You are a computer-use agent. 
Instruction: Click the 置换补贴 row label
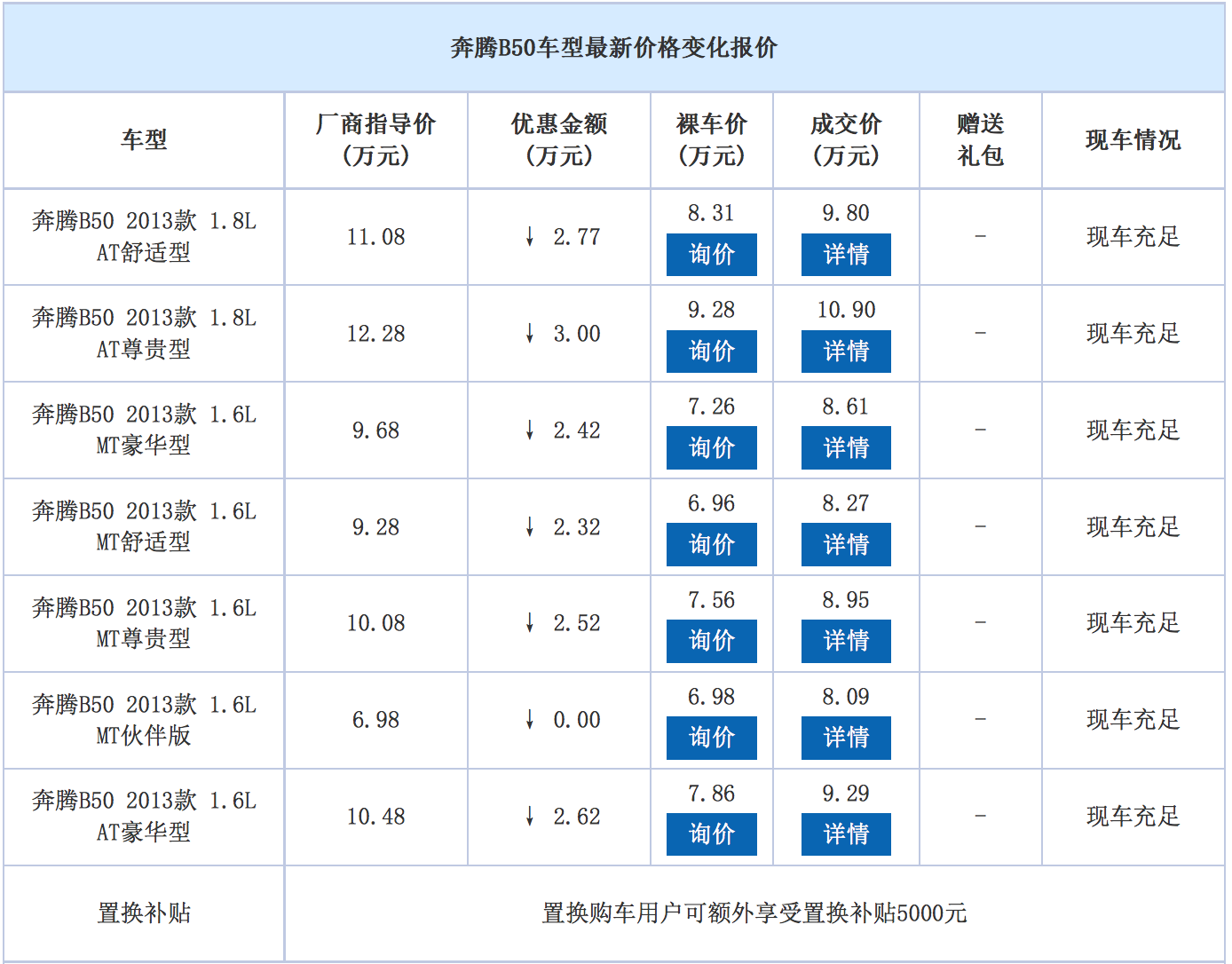coord(144,913)
